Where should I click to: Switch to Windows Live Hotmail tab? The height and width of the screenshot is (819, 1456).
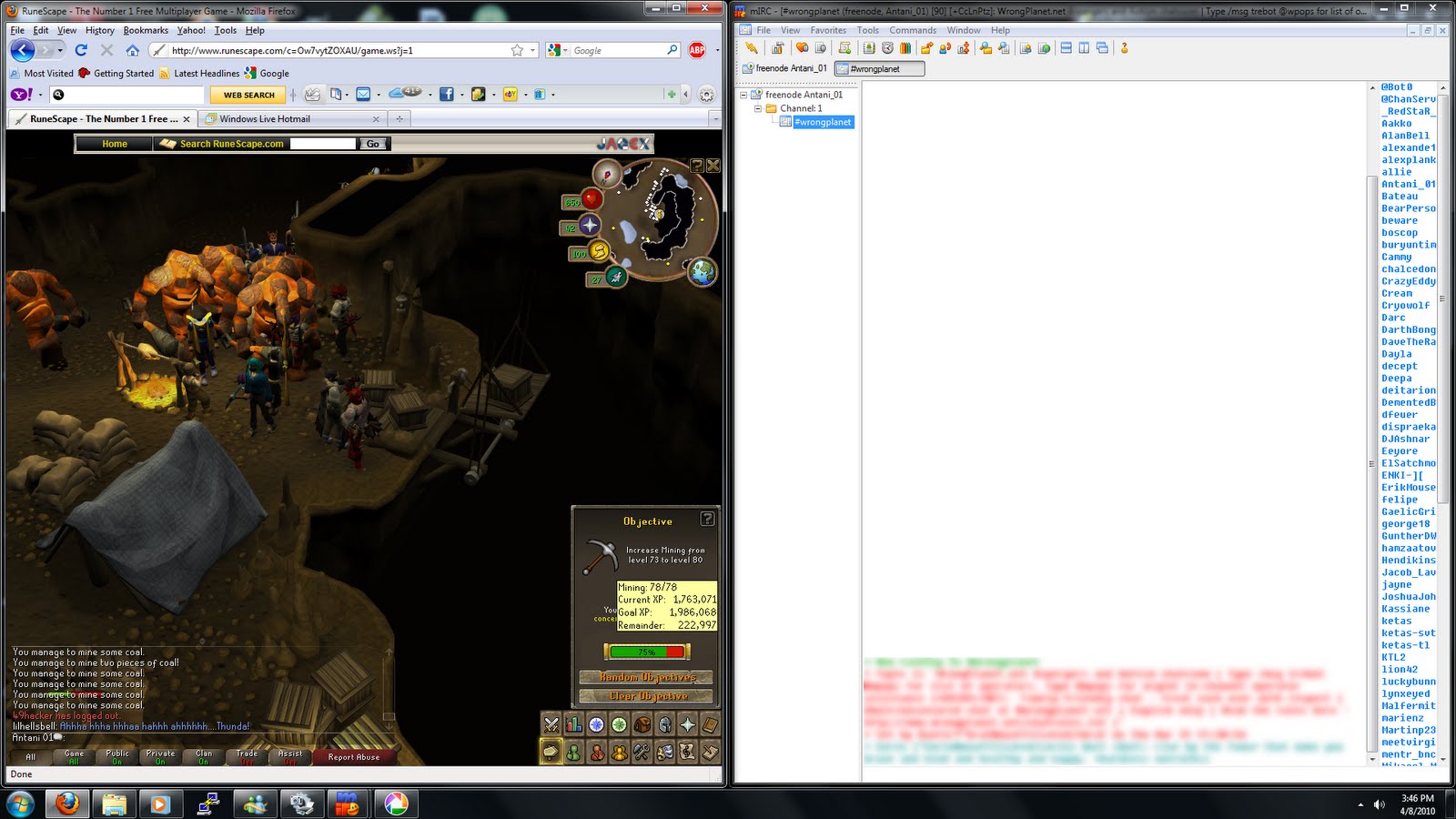click(x=291, y=118)
